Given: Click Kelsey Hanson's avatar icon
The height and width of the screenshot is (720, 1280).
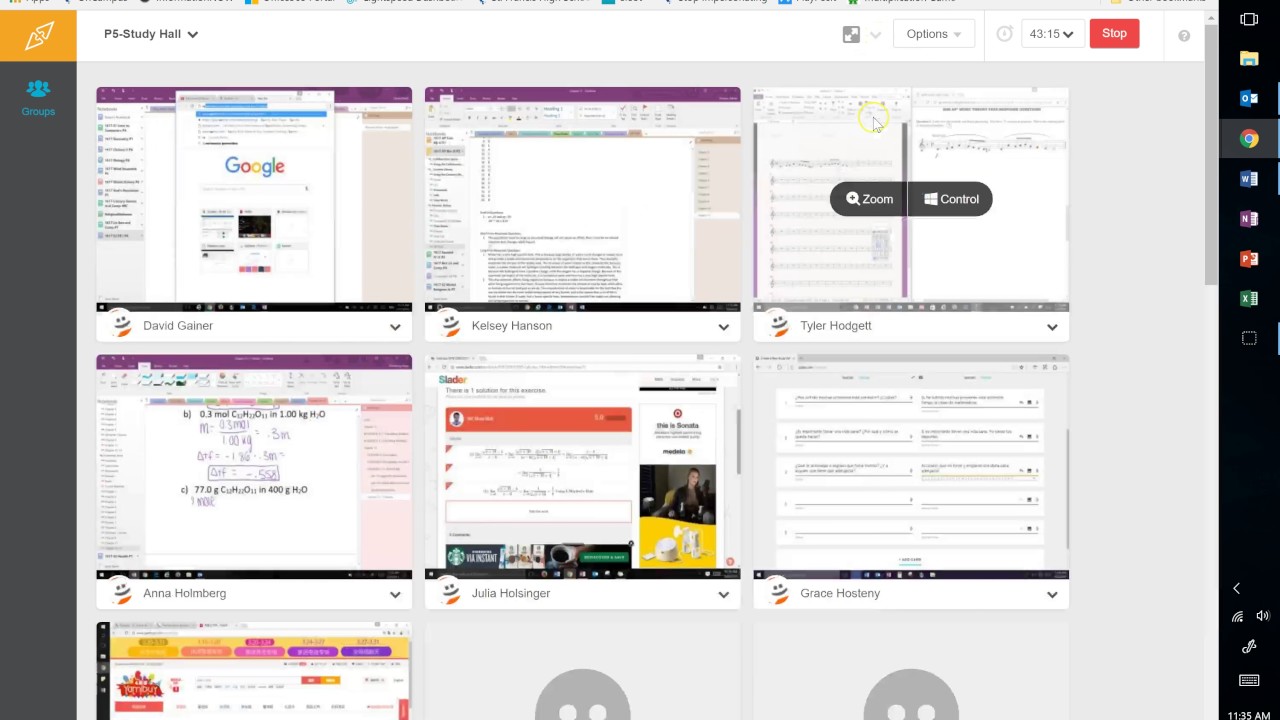Looking at the screenshot, I should [x=450, y=325].
